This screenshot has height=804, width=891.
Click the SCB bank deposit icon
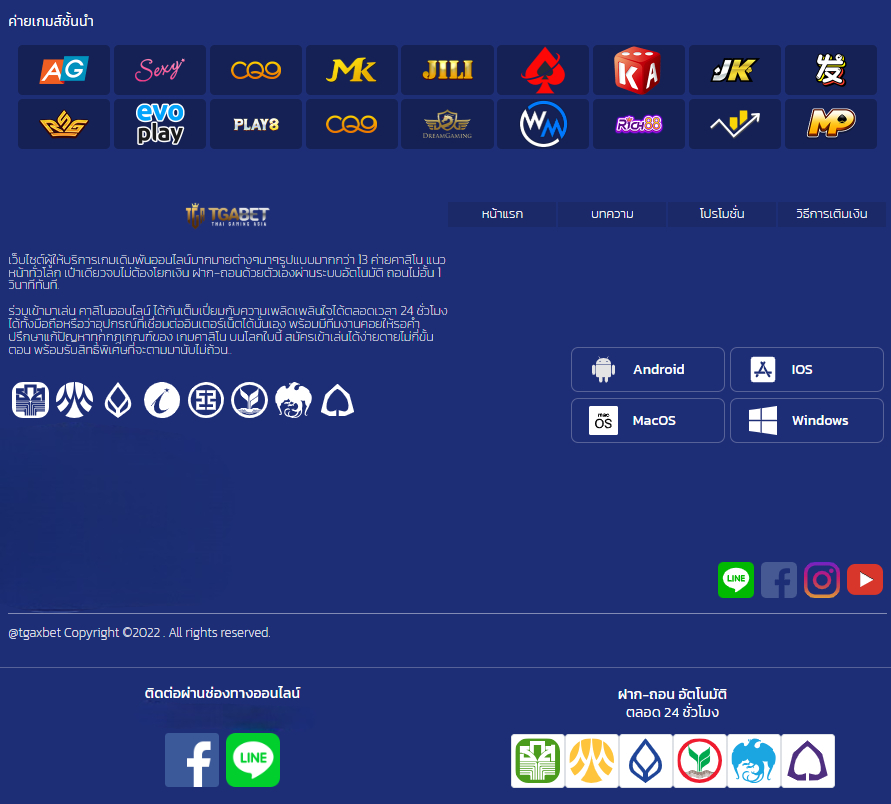pos(807,760)
